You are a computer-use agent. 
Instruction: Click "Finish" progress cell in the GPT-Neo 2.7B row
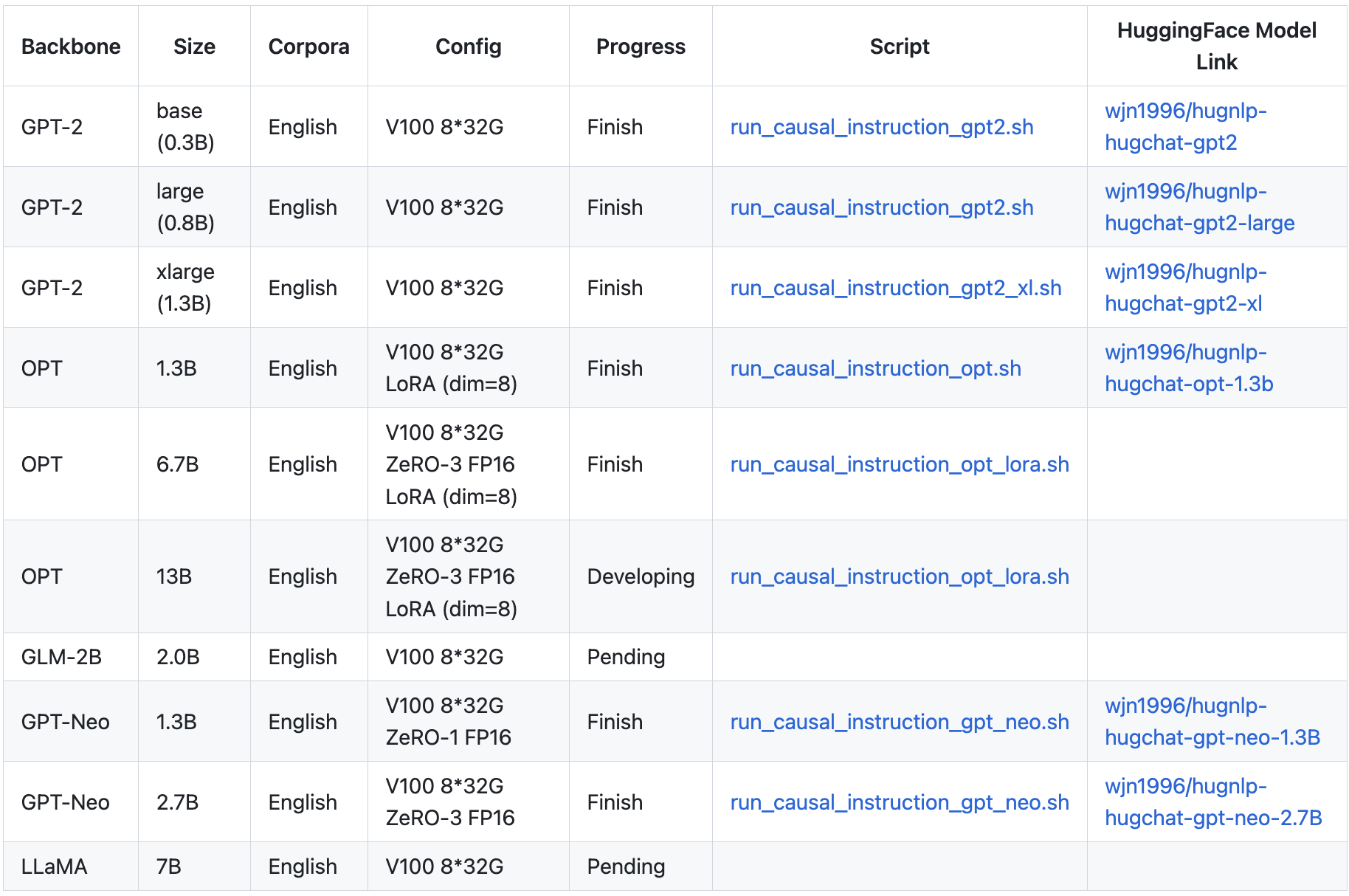(641, 802)
